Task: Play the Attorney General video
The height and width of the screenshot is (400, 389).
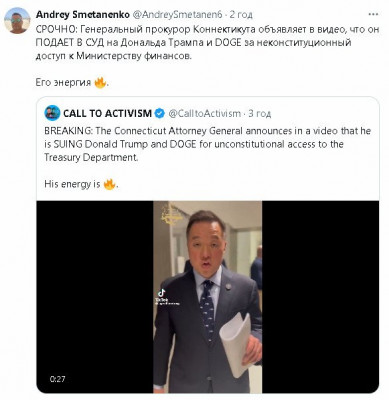Action: click(x=208, y=297)
